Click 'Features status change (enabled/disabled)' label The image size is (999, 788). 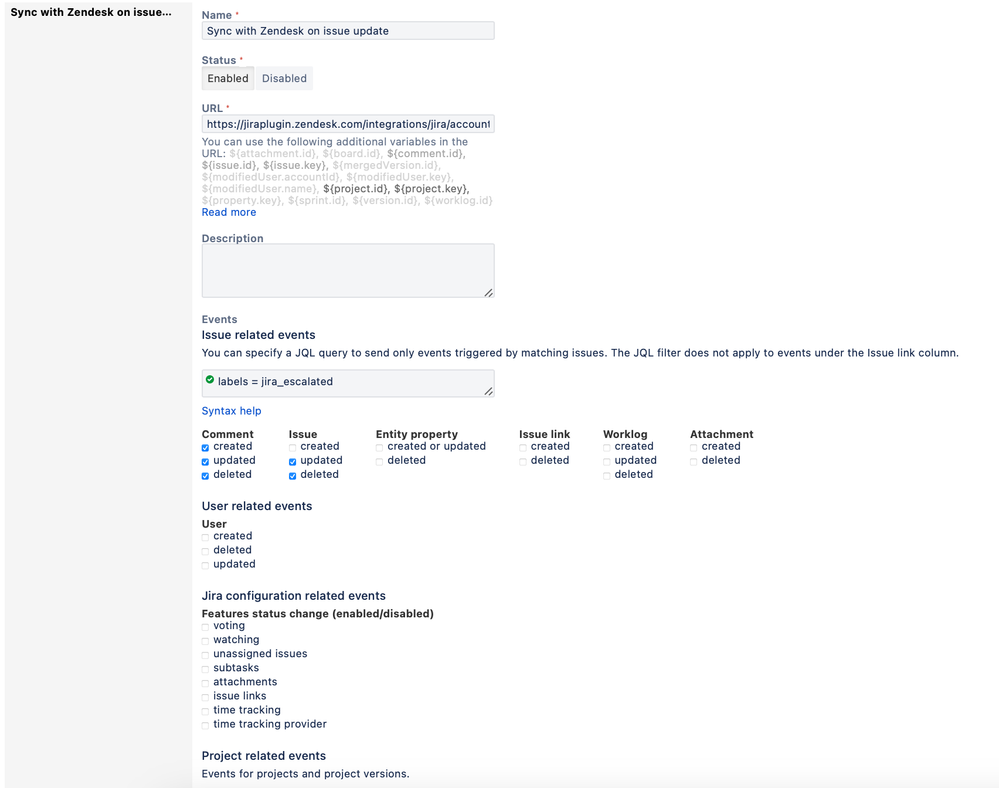coord(318,613)
